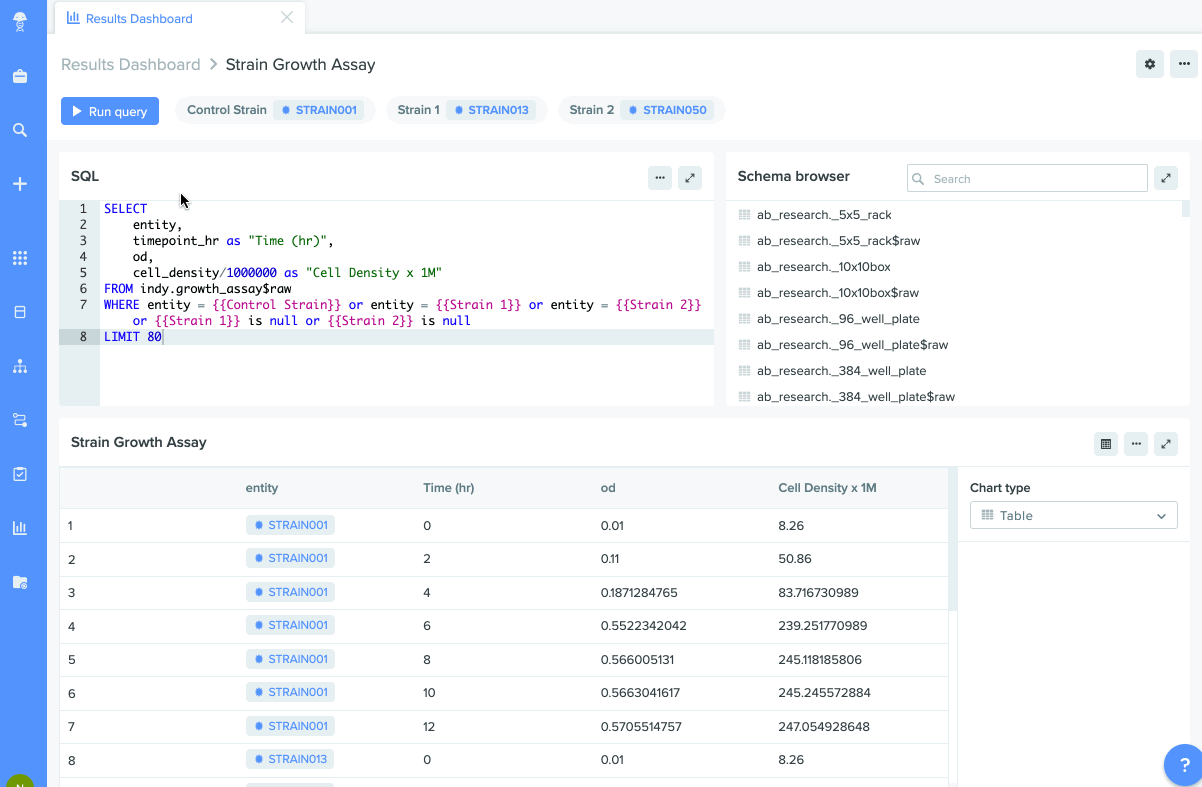
Task: Open dashboard settings gear icon
Action: click(1150, 64)
